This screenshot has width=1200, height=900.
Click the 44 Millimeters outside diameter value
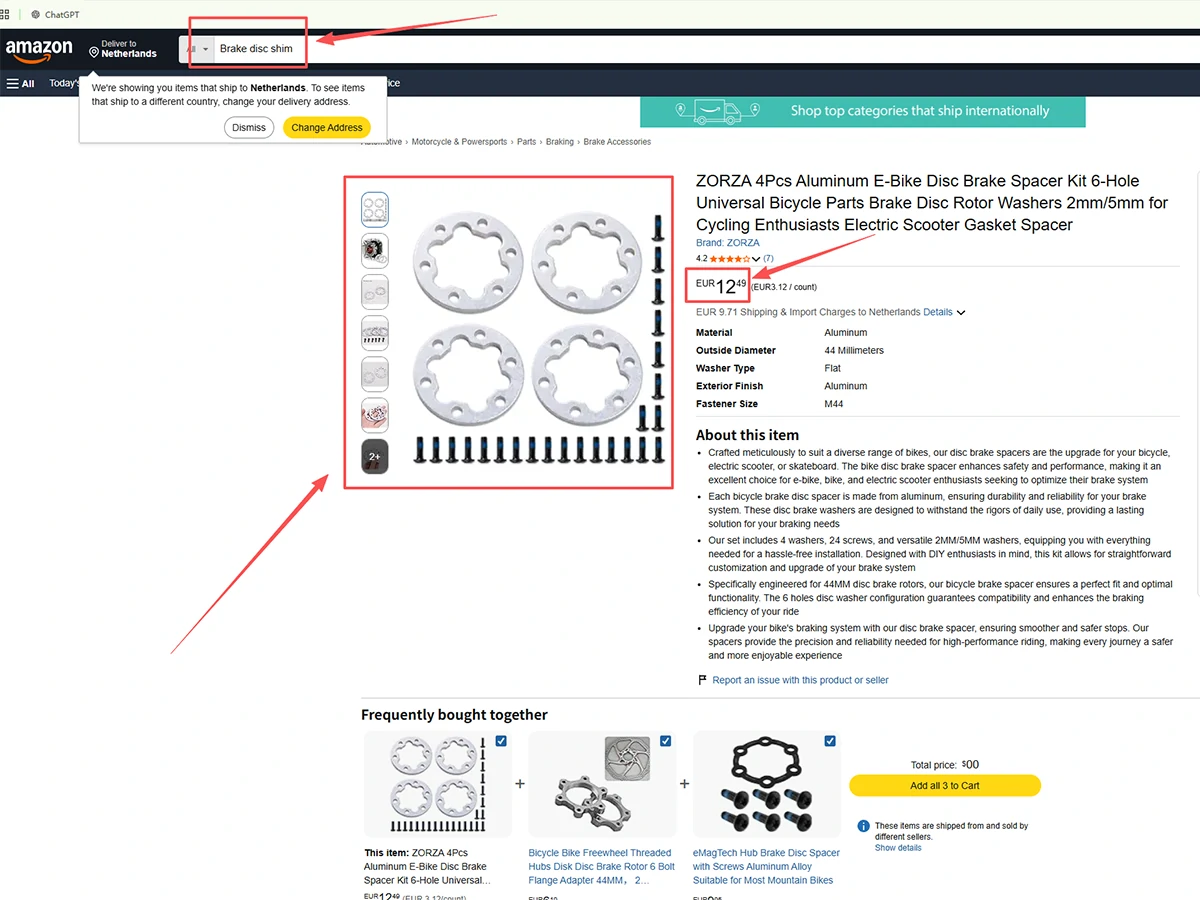[x=854, y=351]
